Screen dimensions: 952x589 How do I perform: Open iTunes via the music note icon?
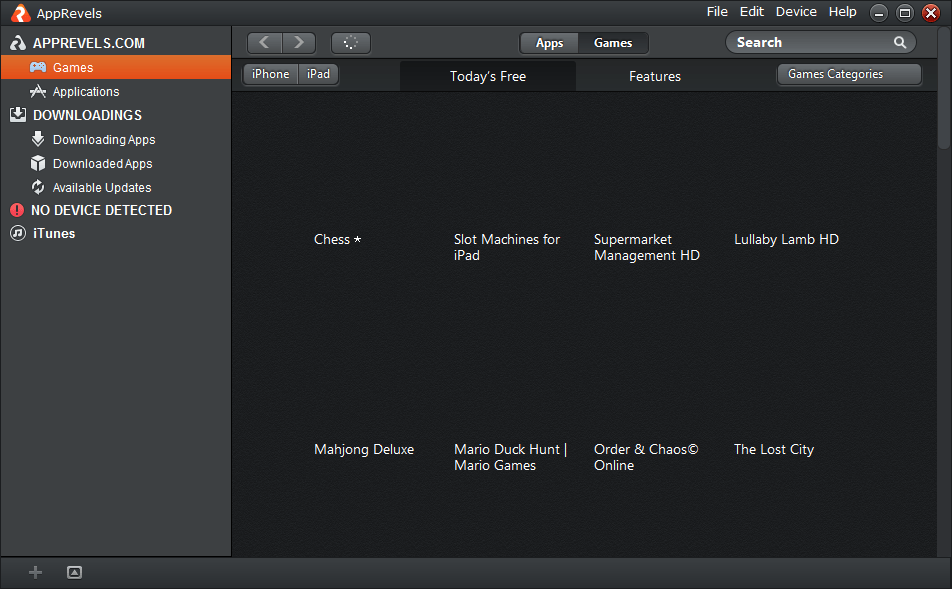(x=17, y=233)
